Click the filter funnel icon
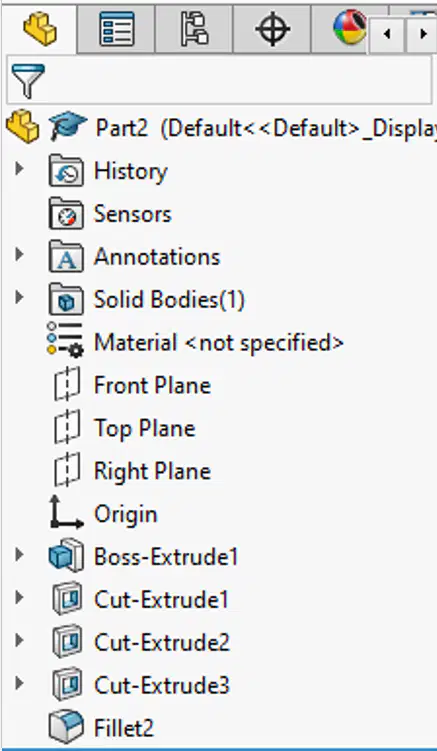Image resolution: width=437 pixels, height=751 pixels. 28,80
